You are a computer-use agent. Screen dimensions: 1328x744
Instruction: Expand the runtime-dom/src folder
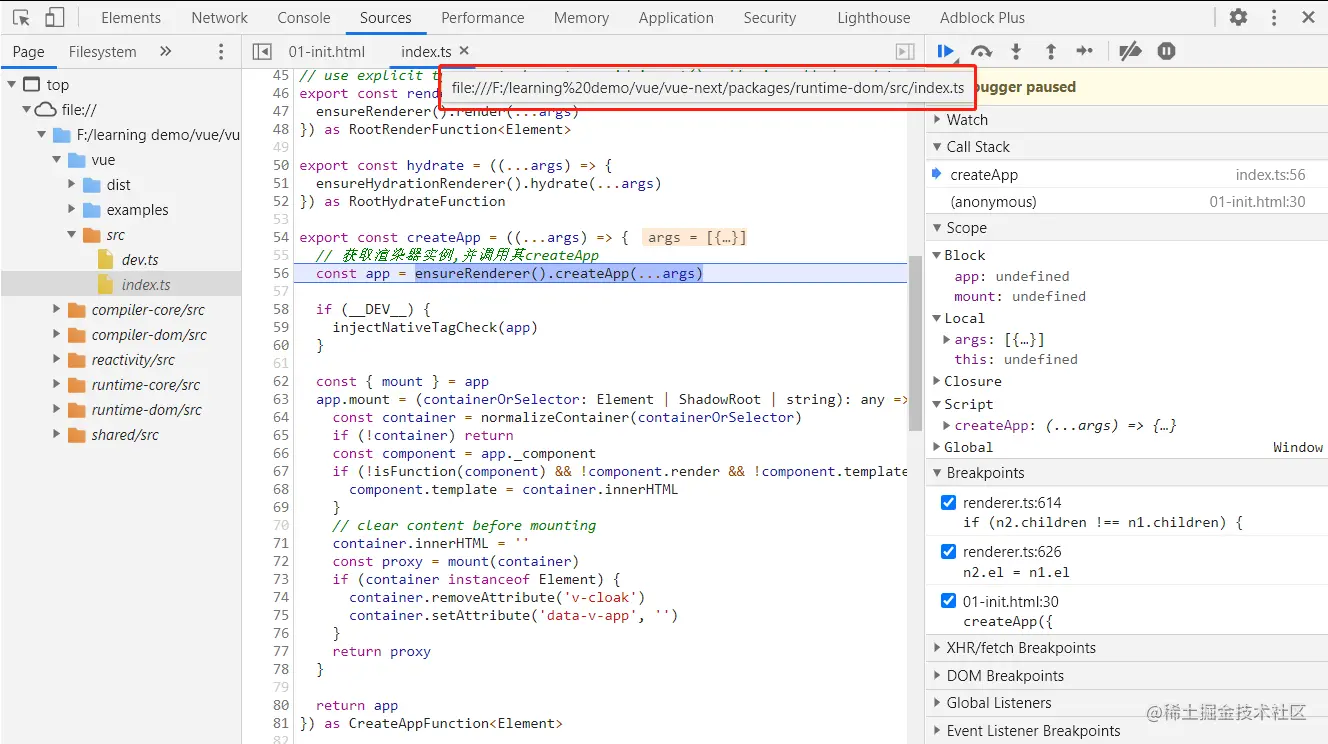click(x=57, y=410)
